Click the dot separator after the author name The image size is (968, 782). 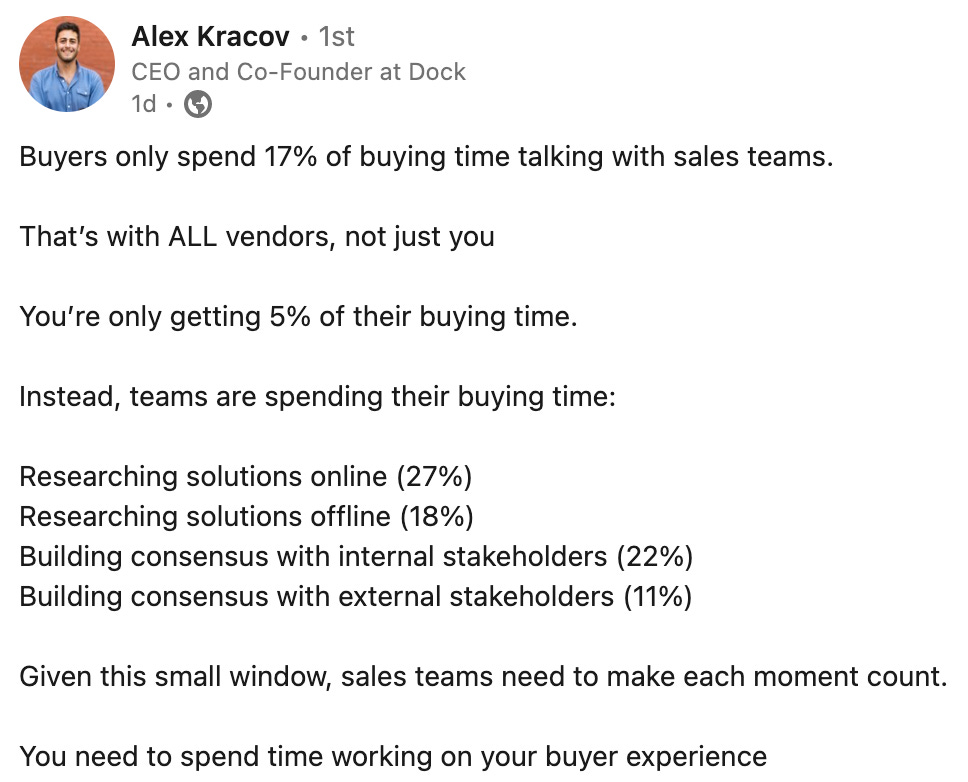pos(302,36)
